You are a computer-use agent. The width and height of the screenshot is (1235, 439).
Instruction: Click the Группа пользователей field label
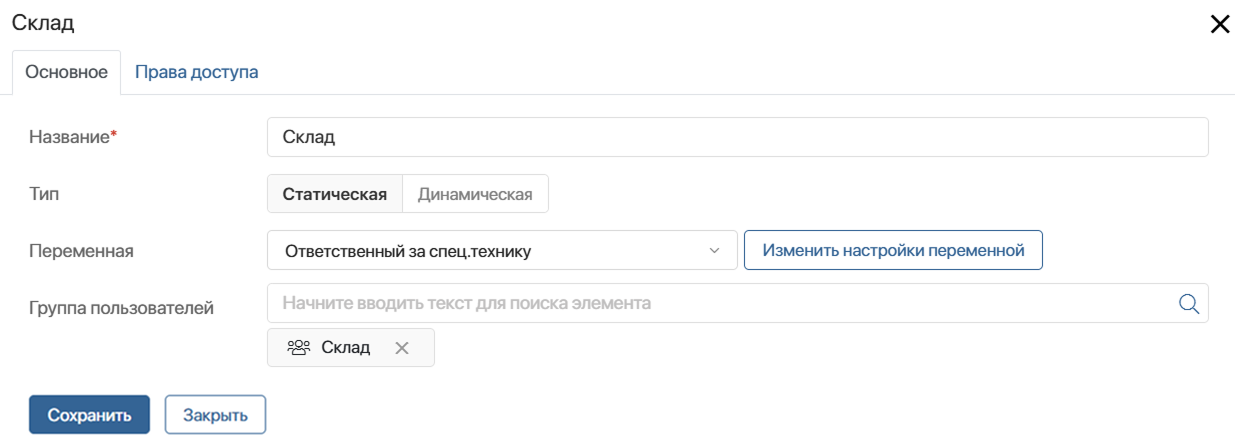[121, 308]
